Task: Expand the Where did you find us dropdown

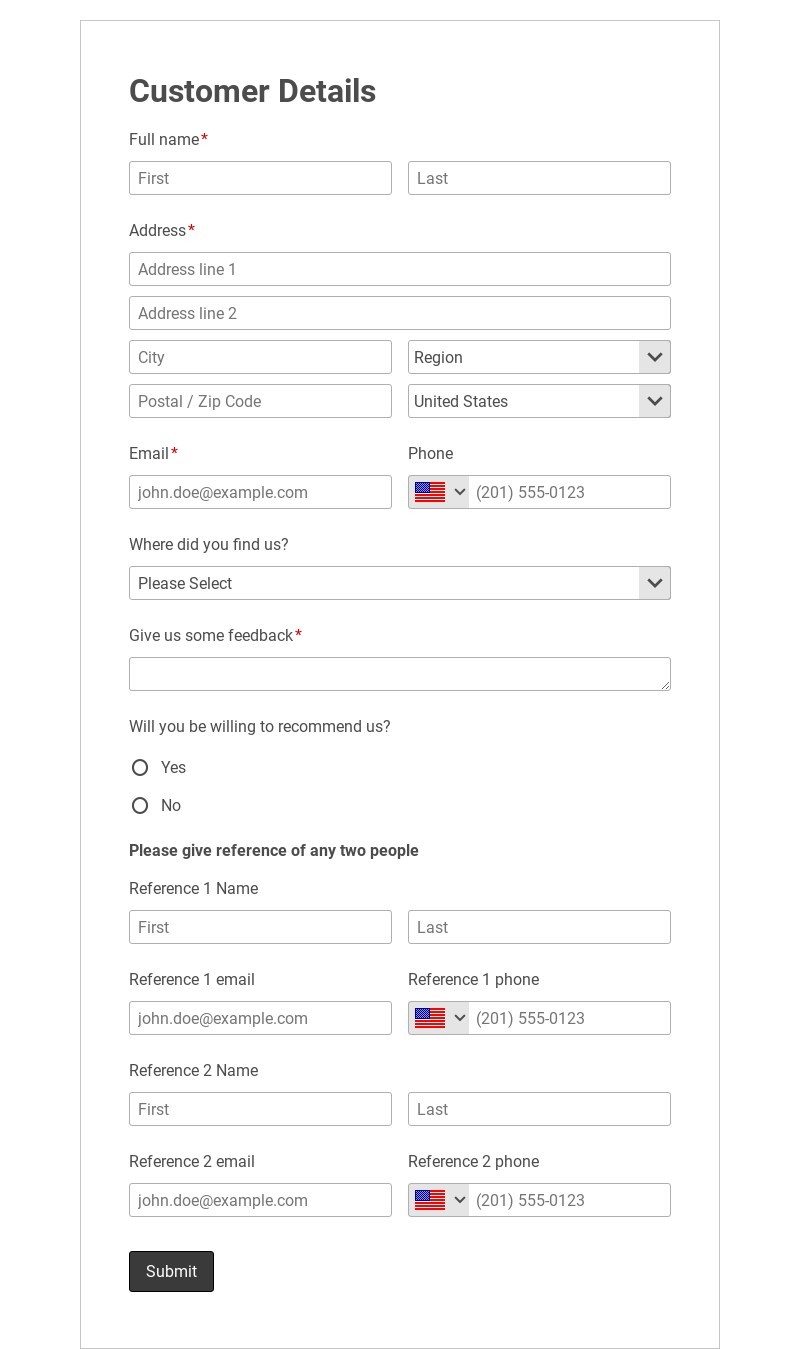Action: 399,583
